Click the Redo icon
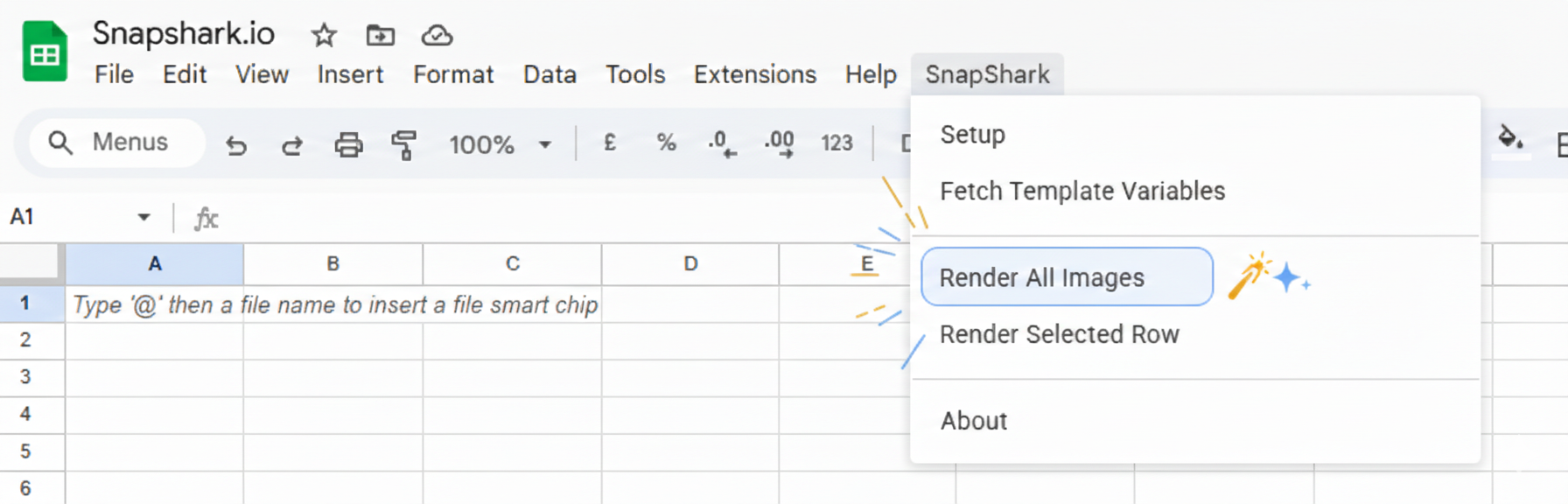The image size is (1568, 504). point(293,144)
